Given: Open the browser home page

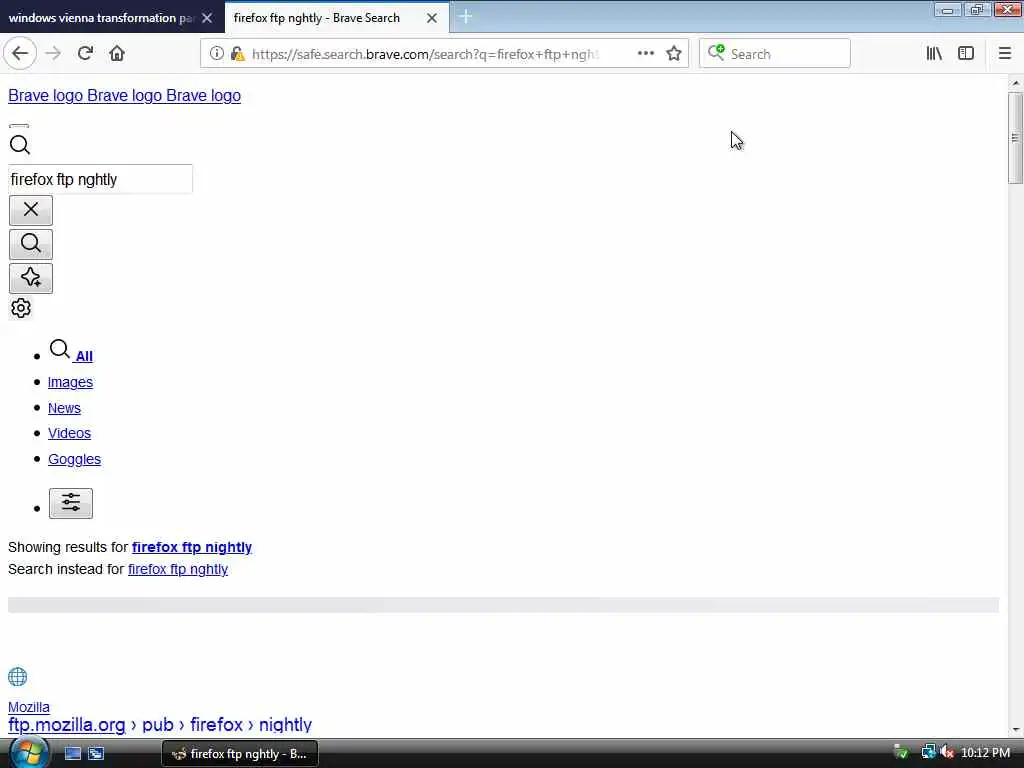Looking at the screenshot, I should pos(117,54).
